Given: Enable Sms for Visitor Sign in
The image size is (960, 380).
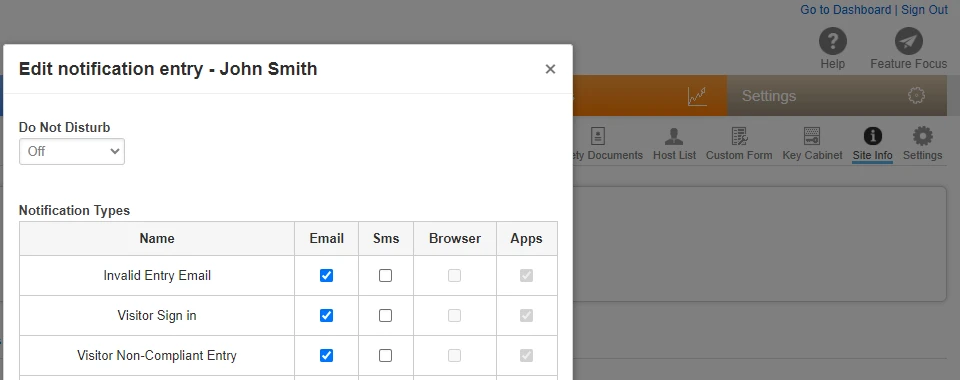Looking at the screenshot, I should (385, 316).
